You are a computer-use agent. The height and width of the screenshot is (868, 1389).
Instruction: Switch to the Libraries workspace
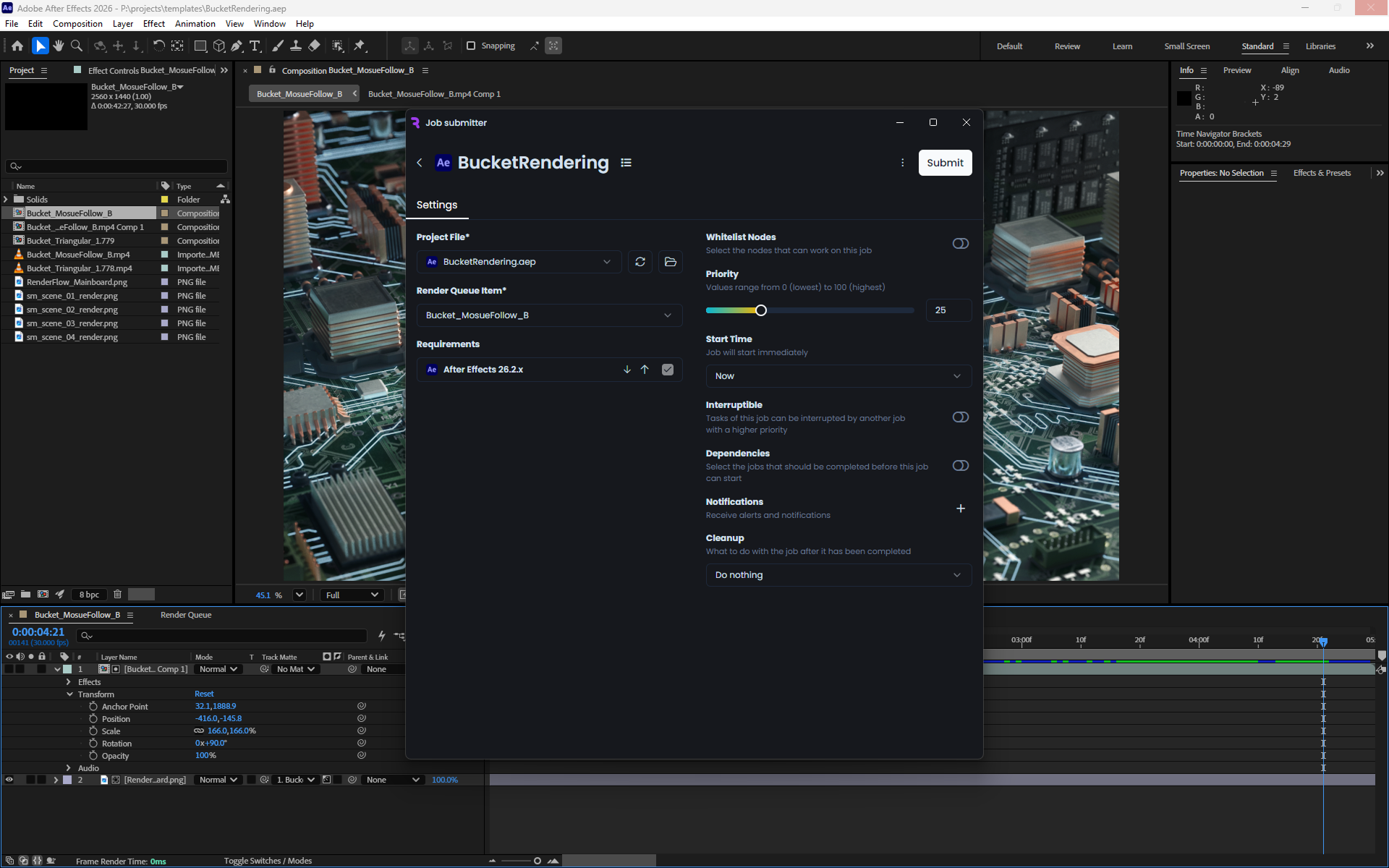(1320, 46)
